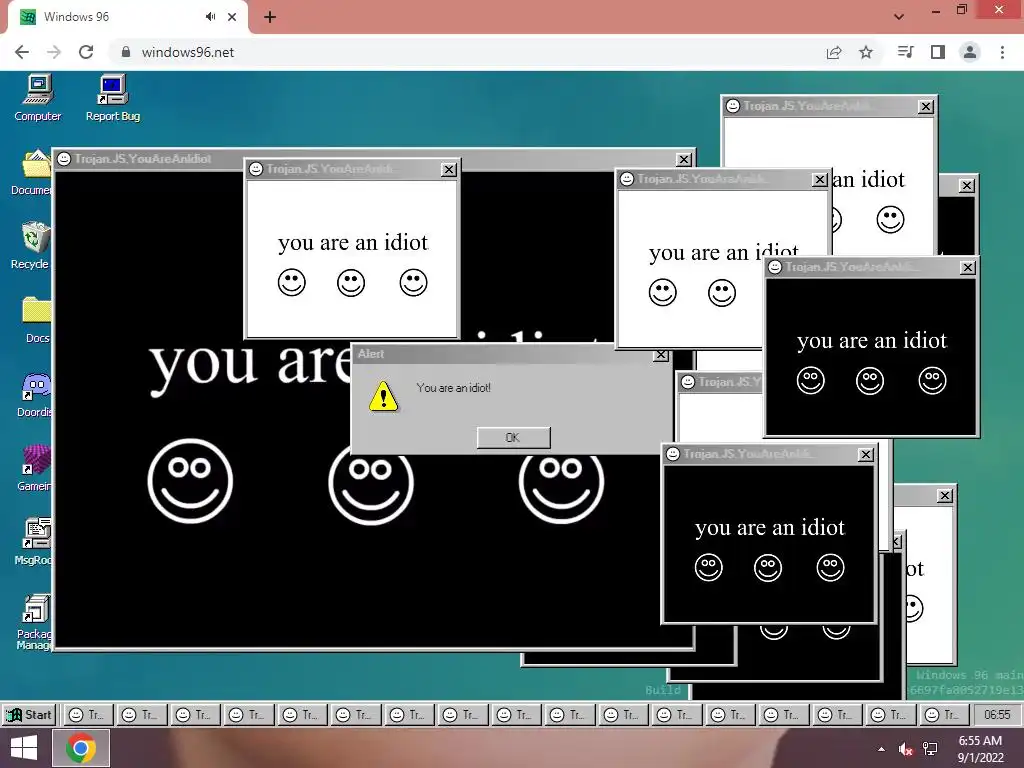Open the Docs folder desktop icon
The width and height of the screenshot is (1024, 768).
point(36,320)
